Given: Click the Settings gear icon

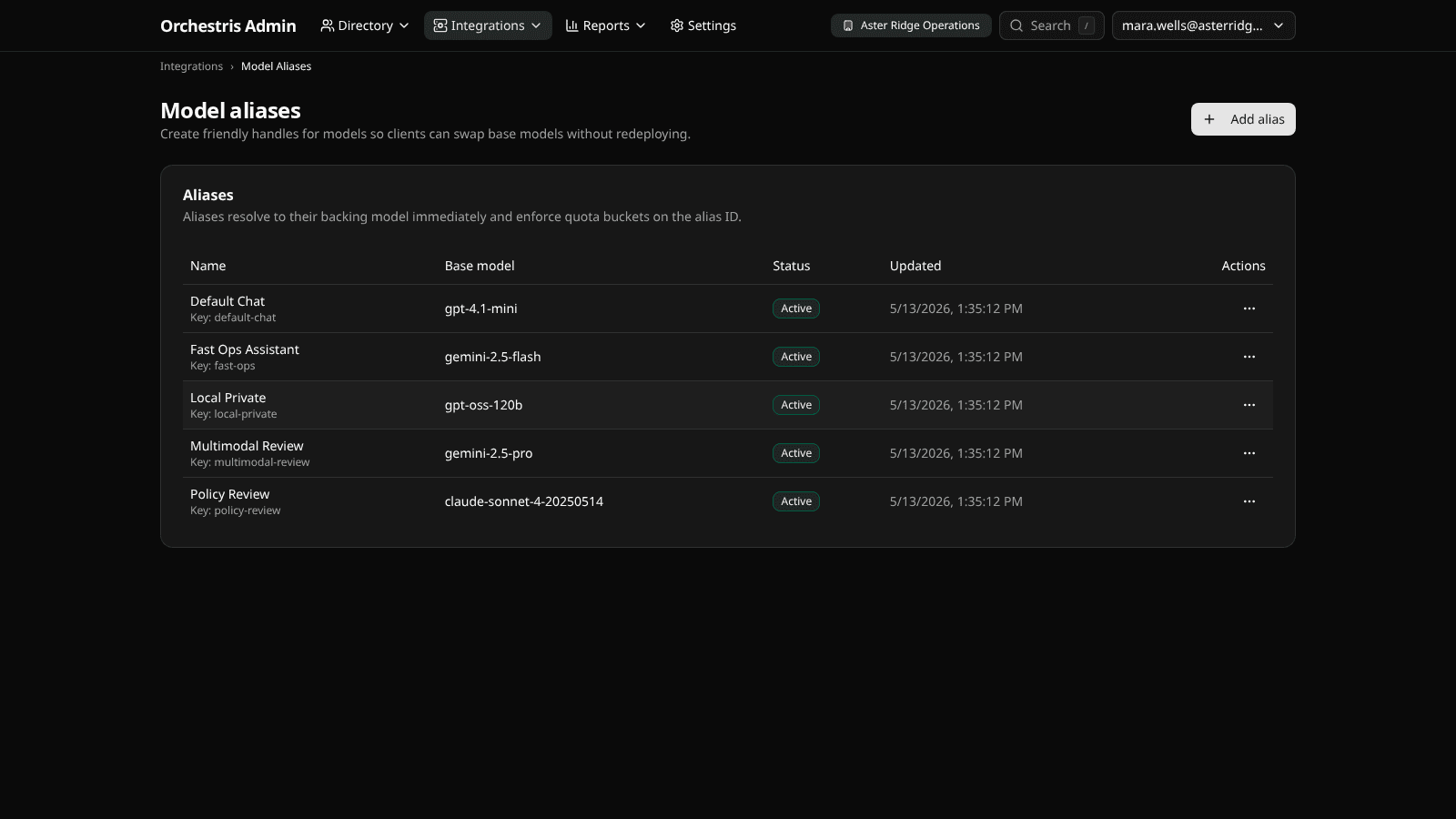Looking at the screenshot, I should point(676,25).
